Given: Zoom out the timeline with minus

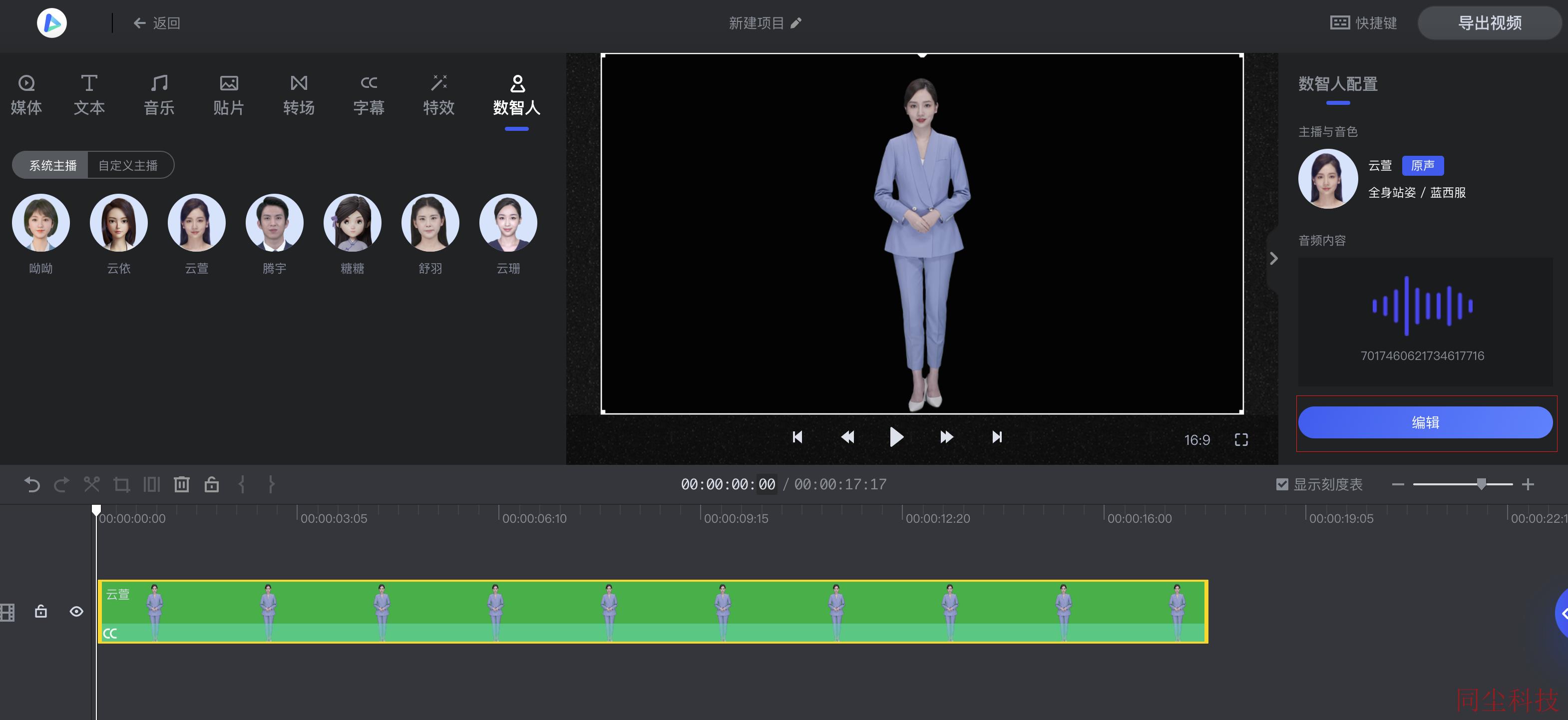Looking at the screenshot, I should (1398, 484).
